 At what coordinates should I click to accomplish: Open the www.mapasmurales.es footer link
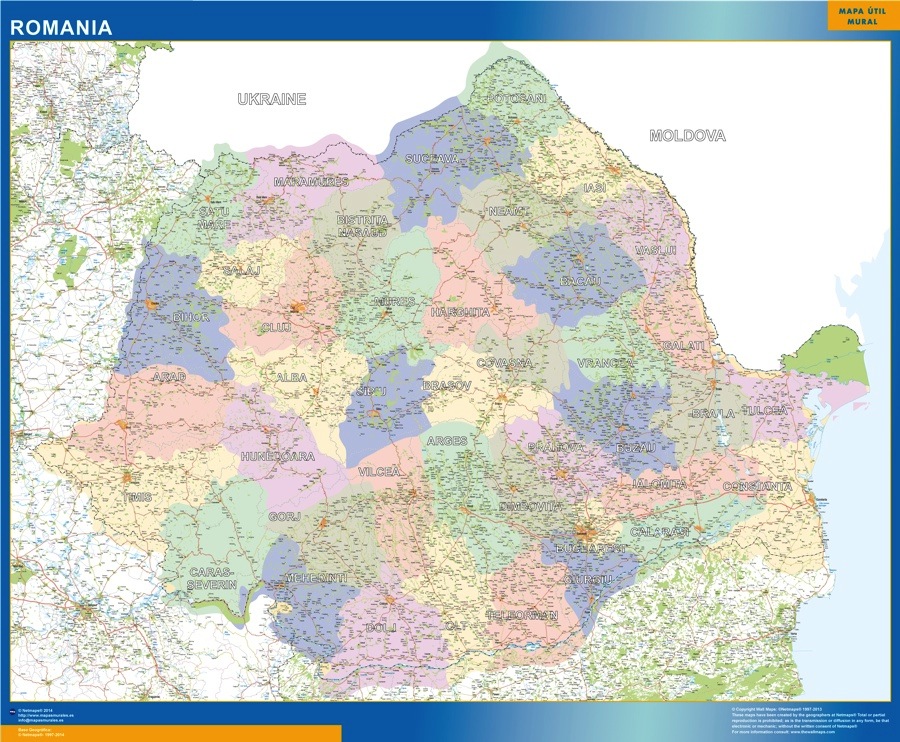click(45, 716)
